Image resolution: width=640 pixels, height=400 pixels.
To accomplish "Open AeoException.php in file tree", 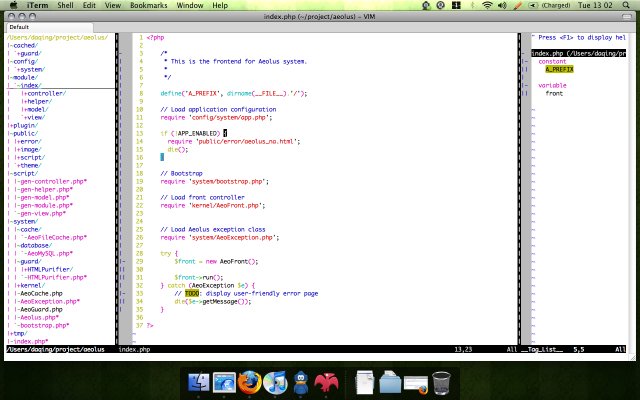I will (47, 301).
